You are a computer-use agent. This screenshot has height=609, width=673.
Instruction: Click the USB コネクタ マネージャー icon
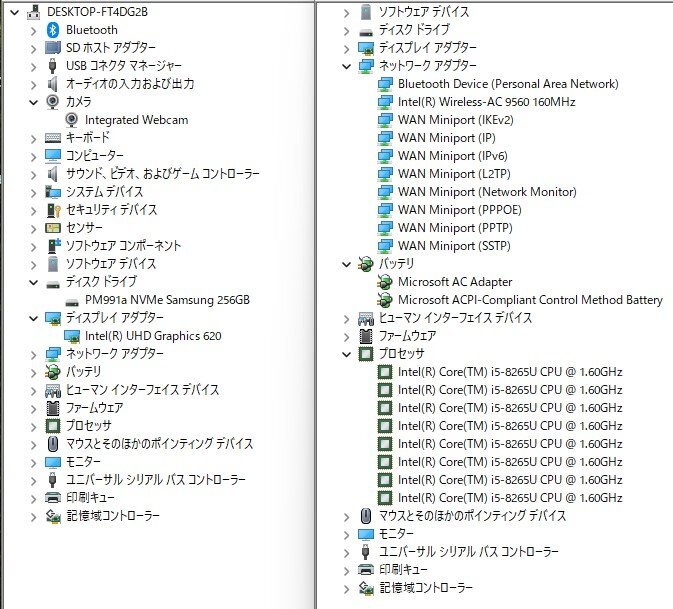[52, 66]
